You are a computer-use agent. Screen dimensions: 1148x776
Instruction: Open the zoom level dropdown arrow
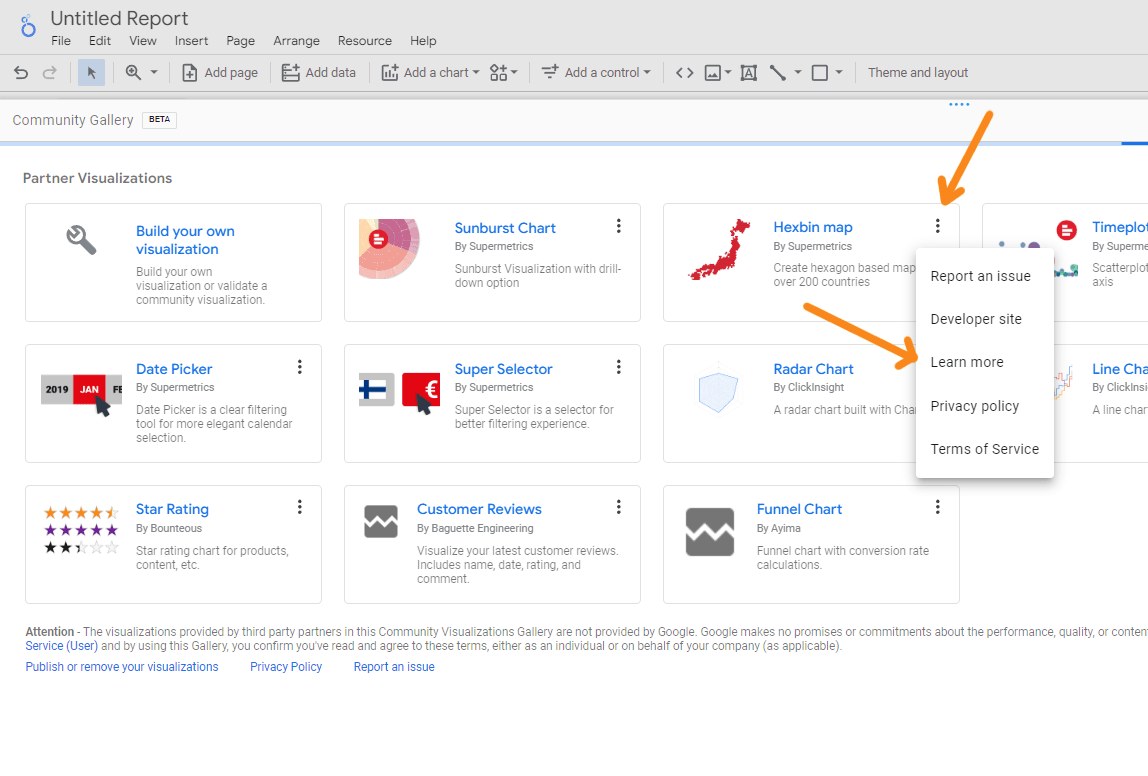tap(154, 72)
